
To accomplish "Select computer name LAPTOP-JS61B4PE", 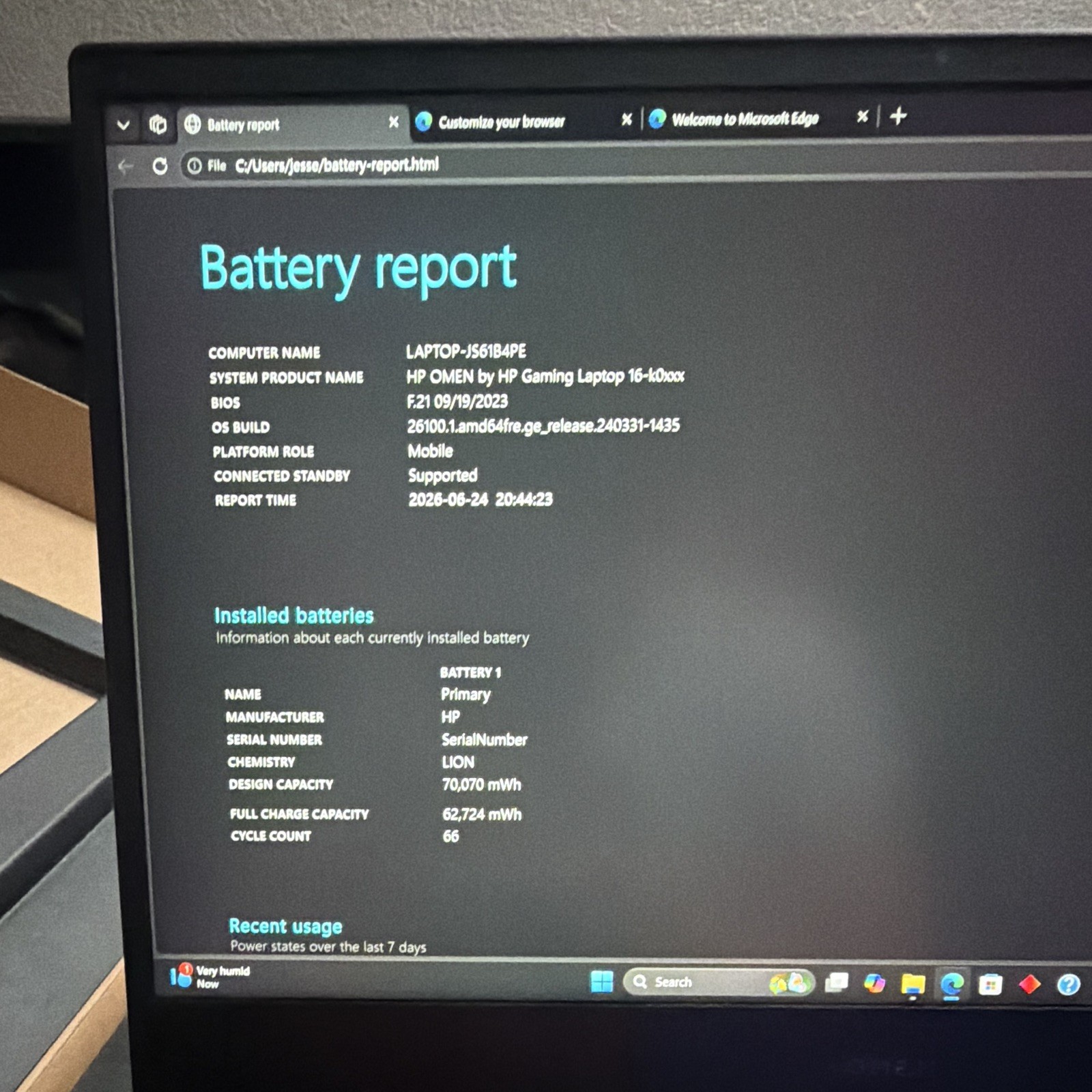I will click(466, 351).
